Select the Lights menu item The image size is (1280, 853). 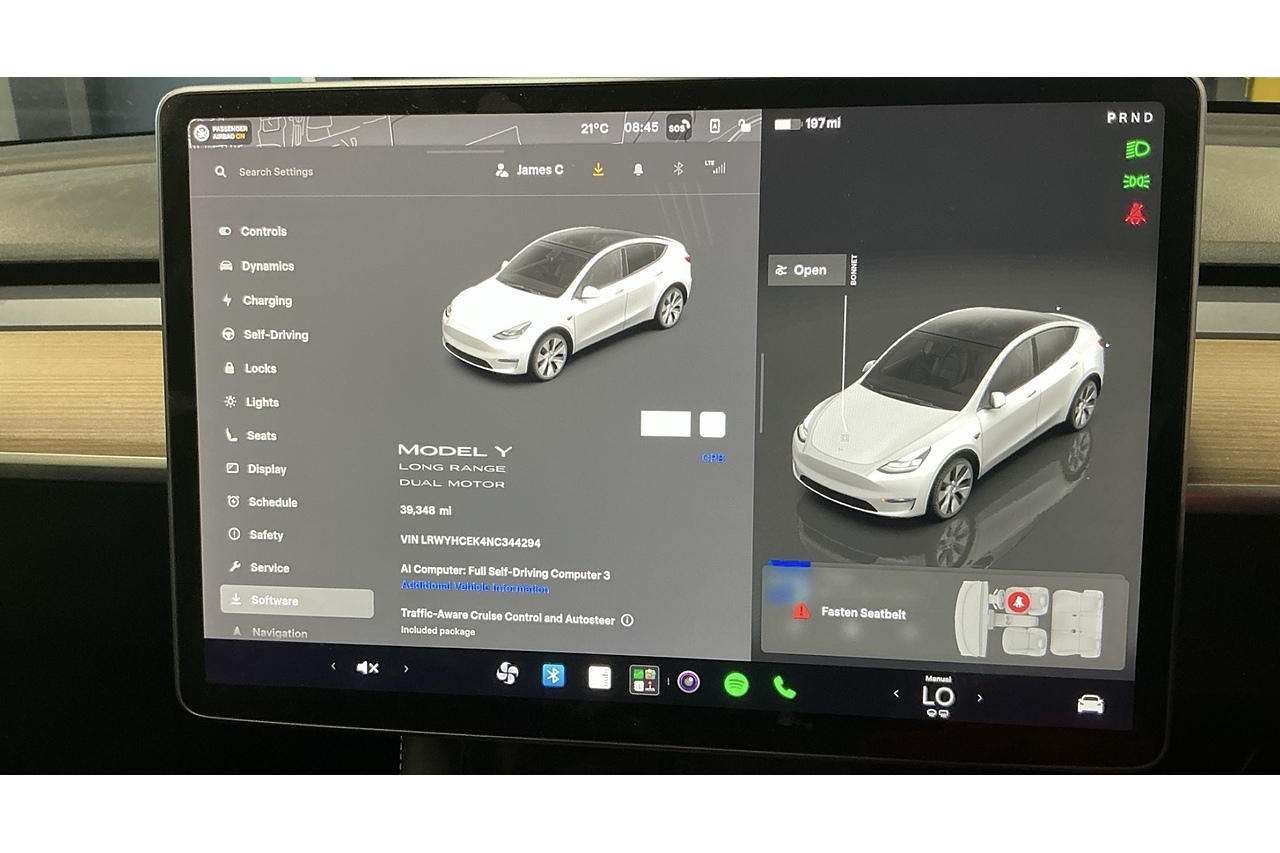[x=252, y=402]
